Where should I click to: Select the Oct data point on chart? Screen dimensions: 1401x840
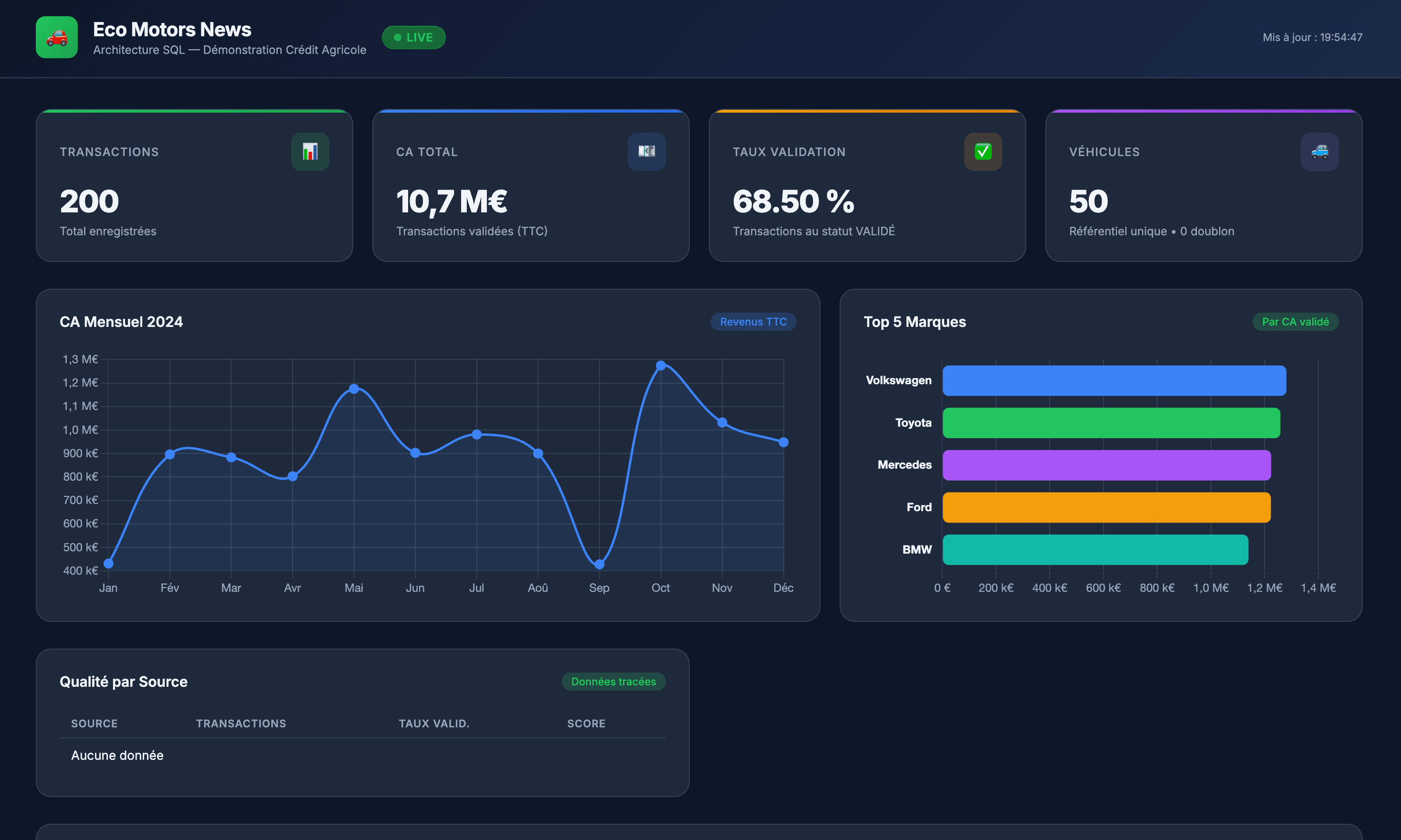pos(661,366)
